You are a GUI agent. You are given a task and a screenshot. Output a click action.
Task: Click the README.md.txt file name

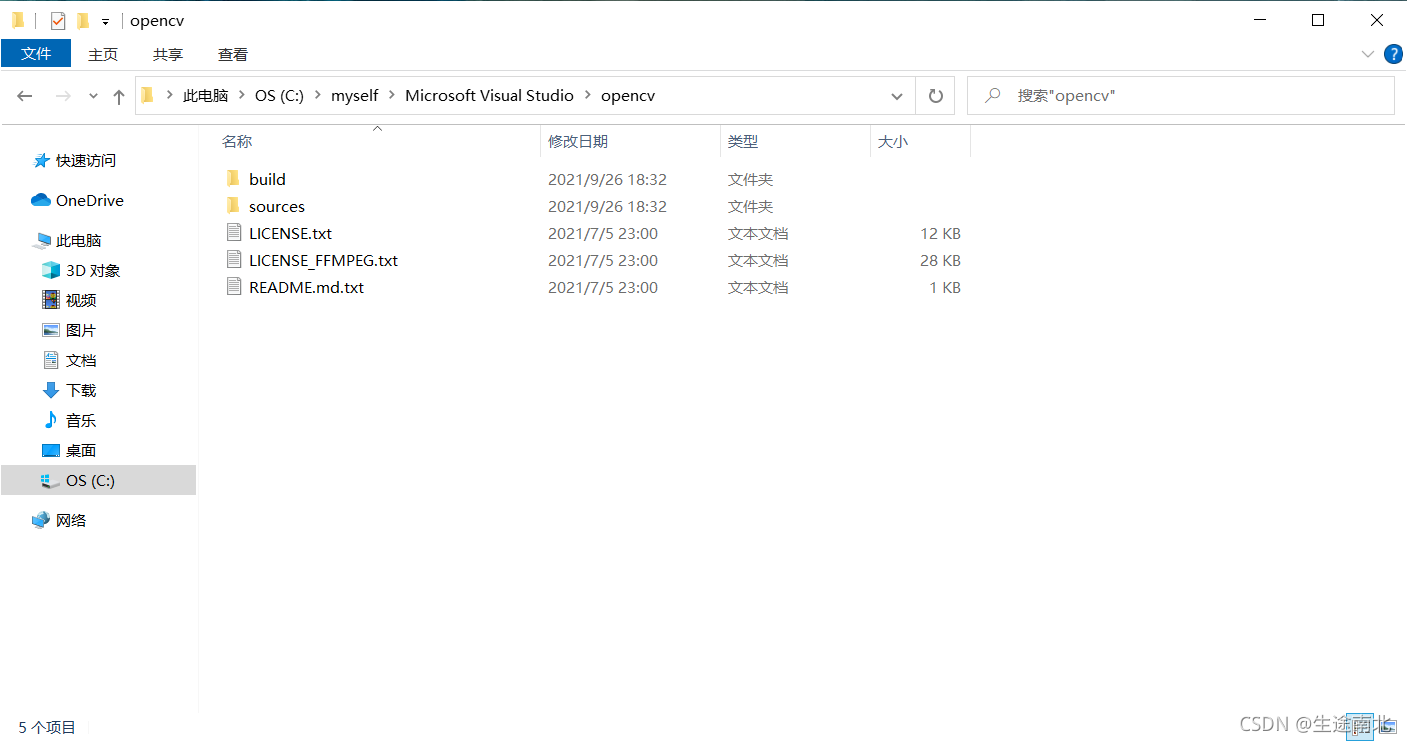click(306, 287)
